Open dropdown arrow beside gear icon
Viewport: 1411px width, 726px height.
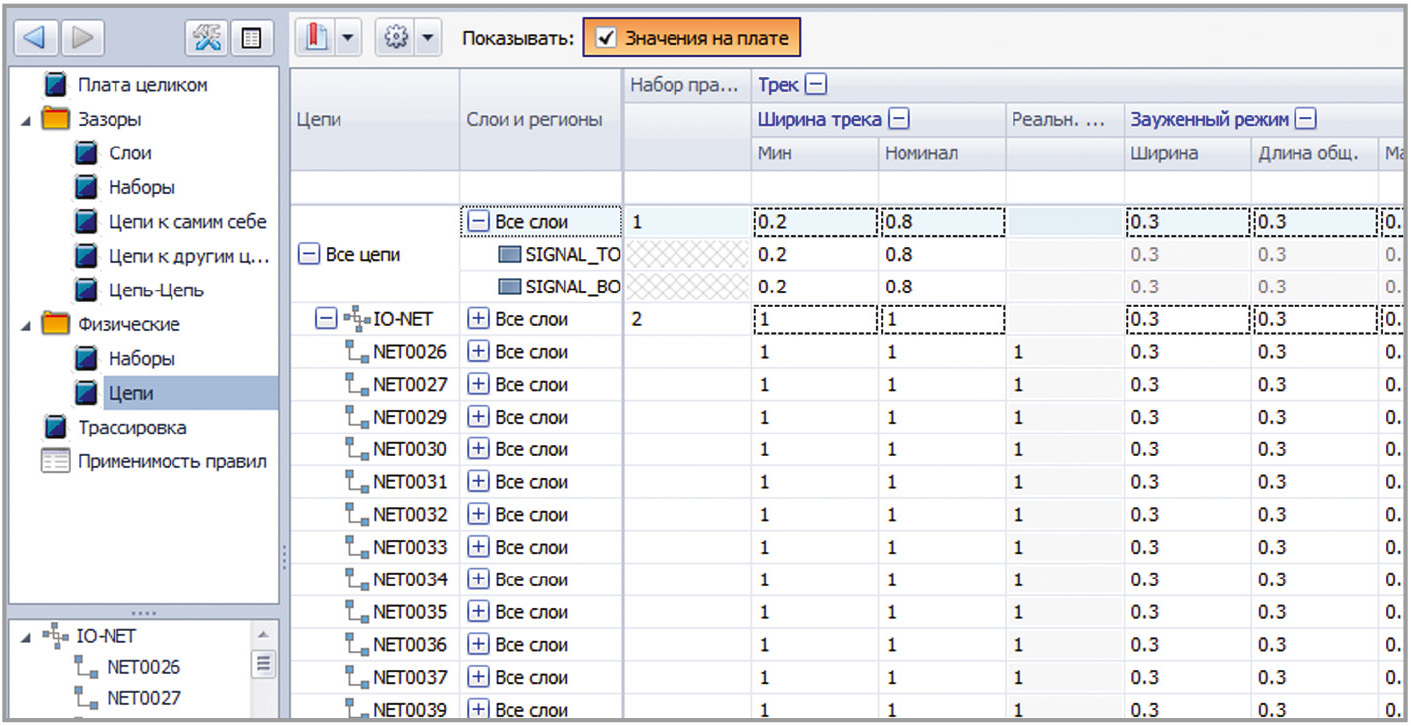point(427,39)
